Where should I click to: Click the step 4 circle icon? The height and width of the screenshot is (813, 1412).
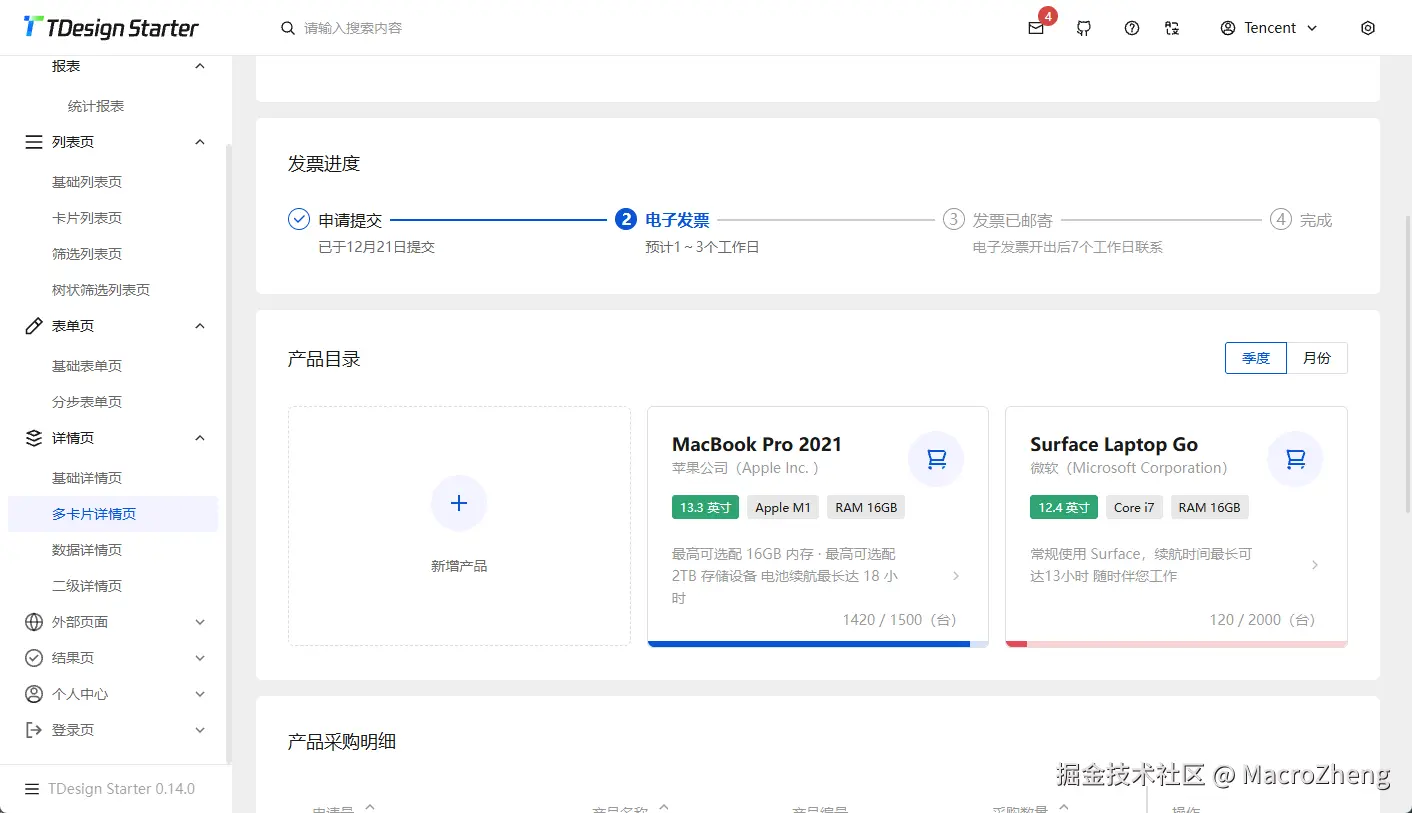[x=1281, y=219]
